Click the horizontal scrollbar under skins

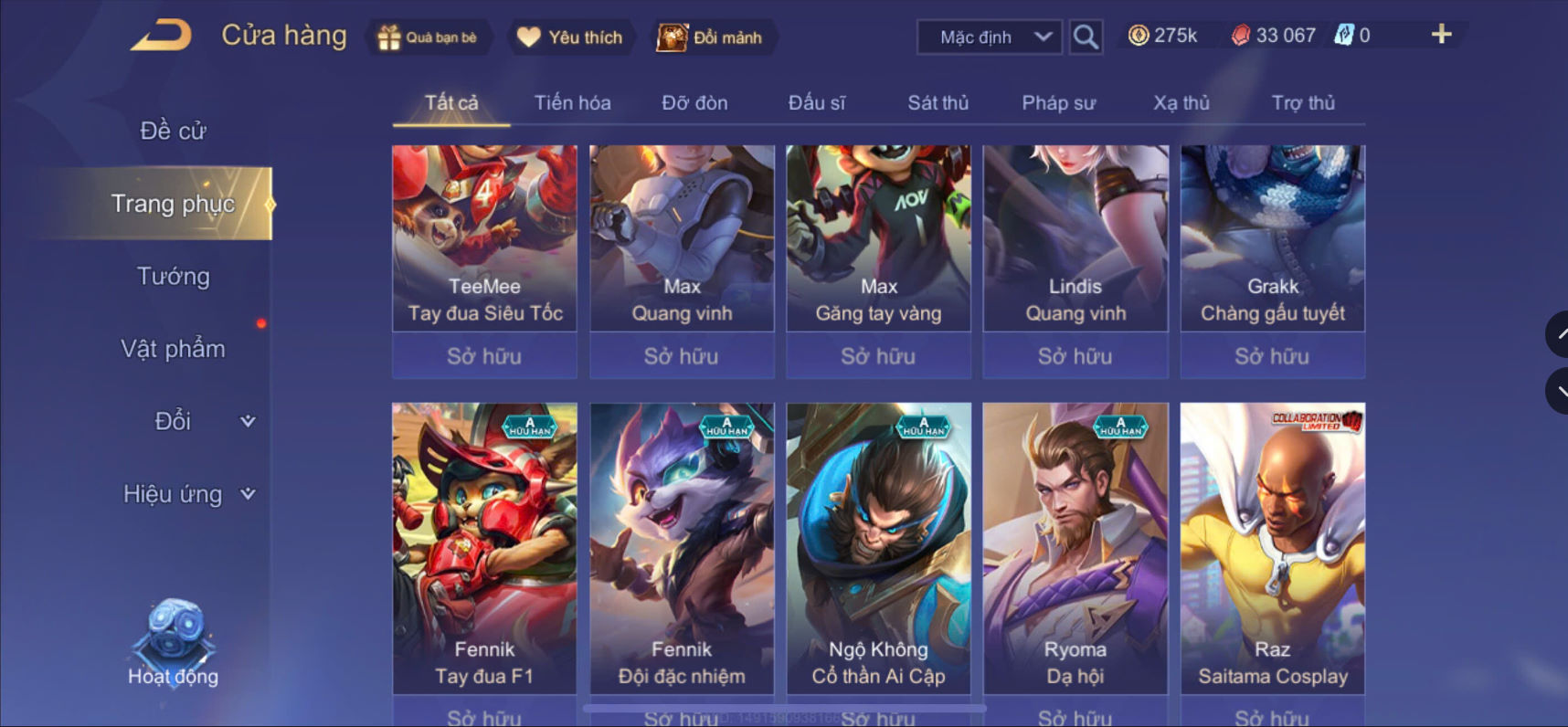point(784,708)
